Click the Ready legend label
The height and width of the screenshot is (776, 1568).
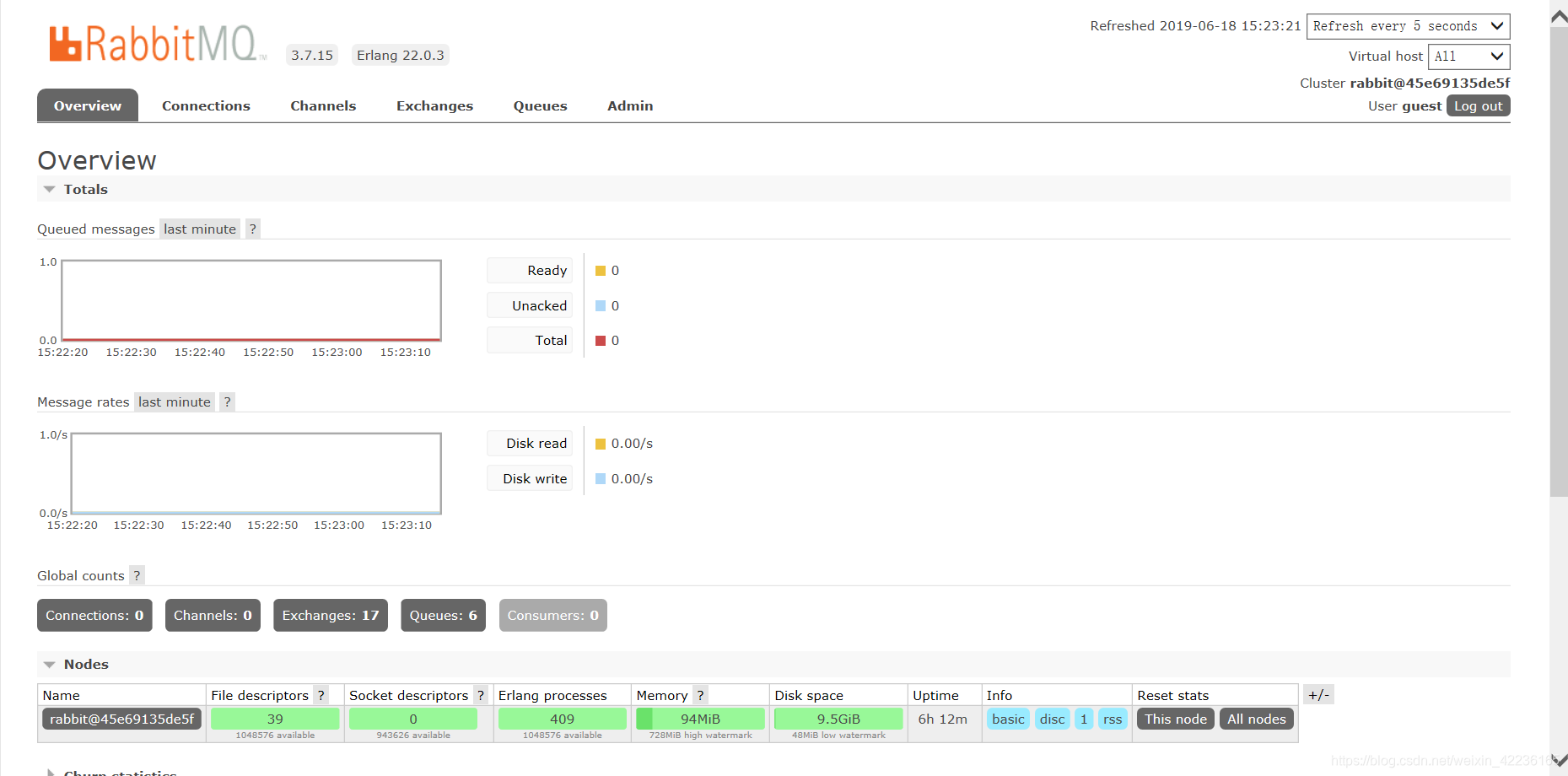[x=530, y=270]
